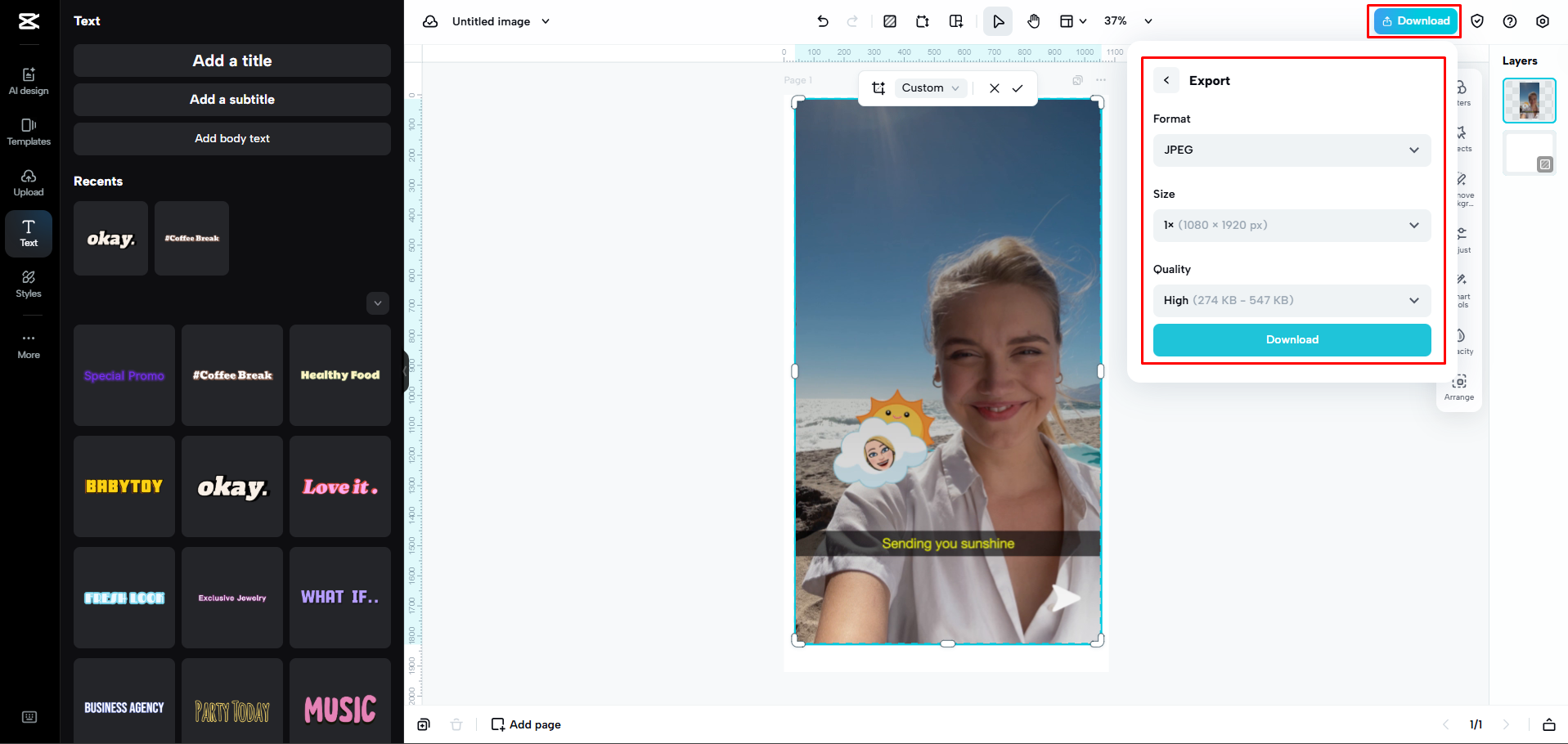The width and height of the screenshot is (1568, 744).
Task: Open the Templates panel
Action: 29,131
